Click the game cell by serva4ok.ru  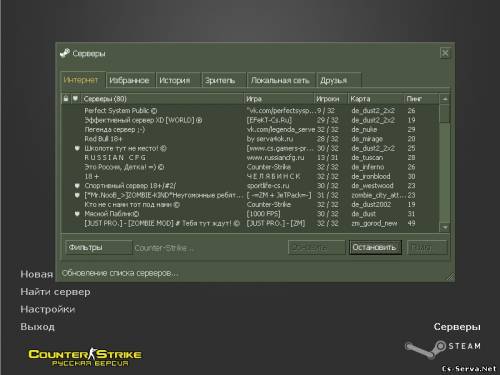[x=270, y=139]
